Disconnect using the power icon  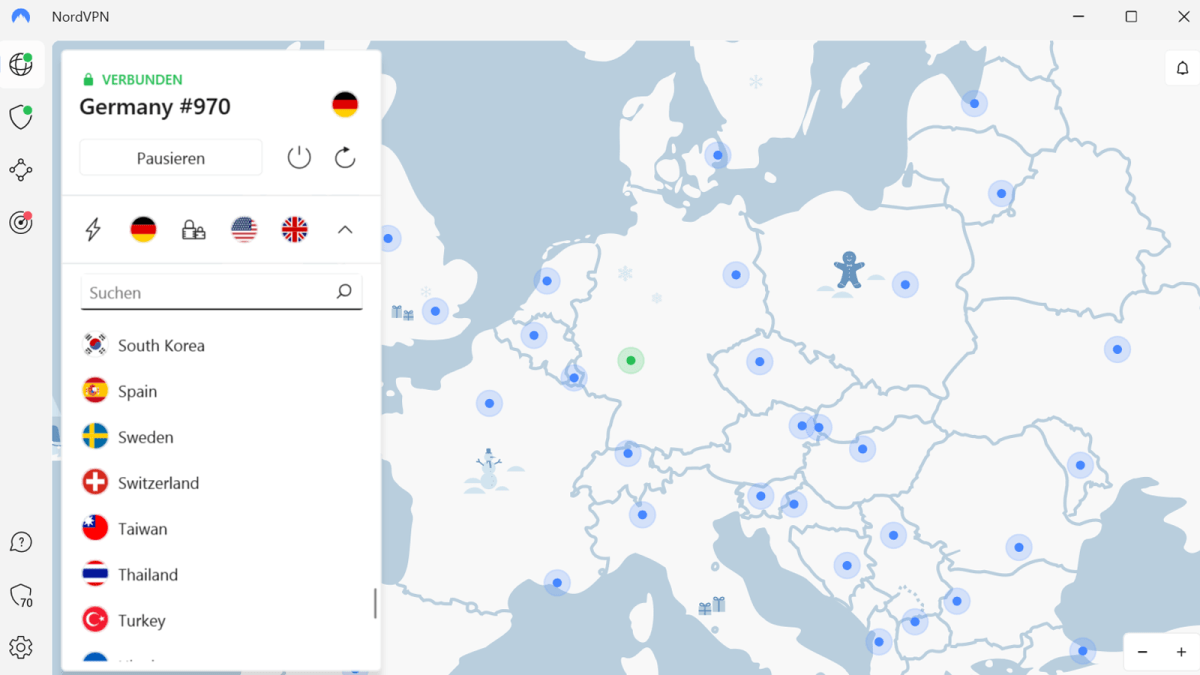tap(299, 157)
